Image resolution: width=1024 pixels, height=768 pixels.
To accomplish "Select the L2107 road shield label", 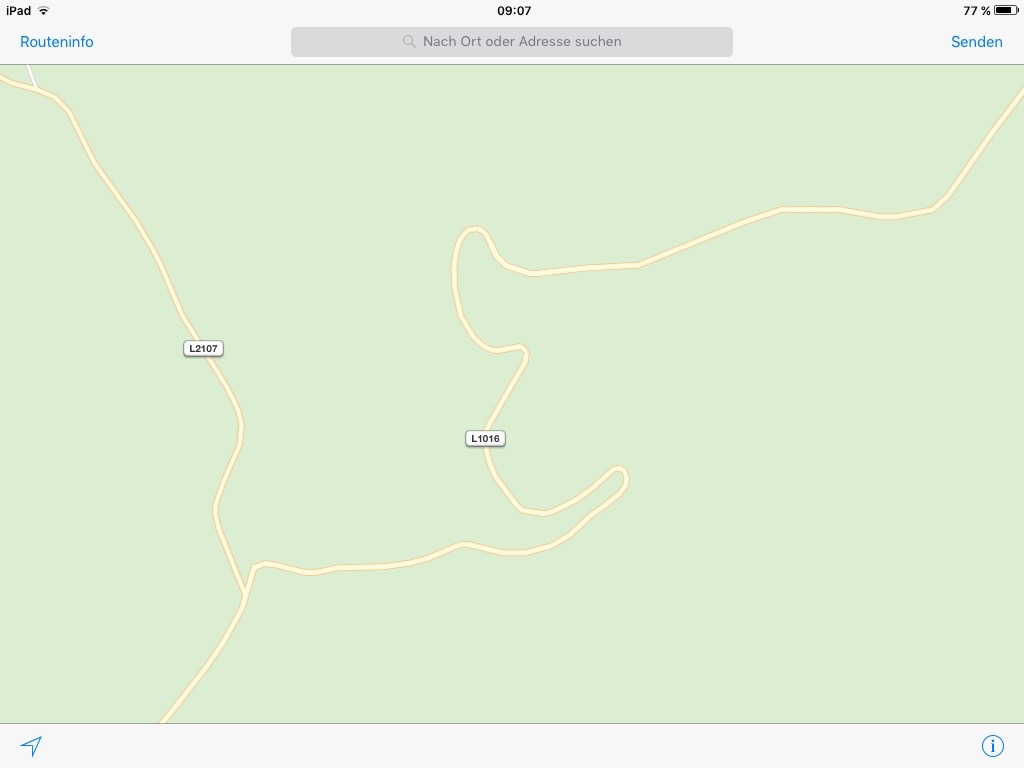I will (203, 349).
